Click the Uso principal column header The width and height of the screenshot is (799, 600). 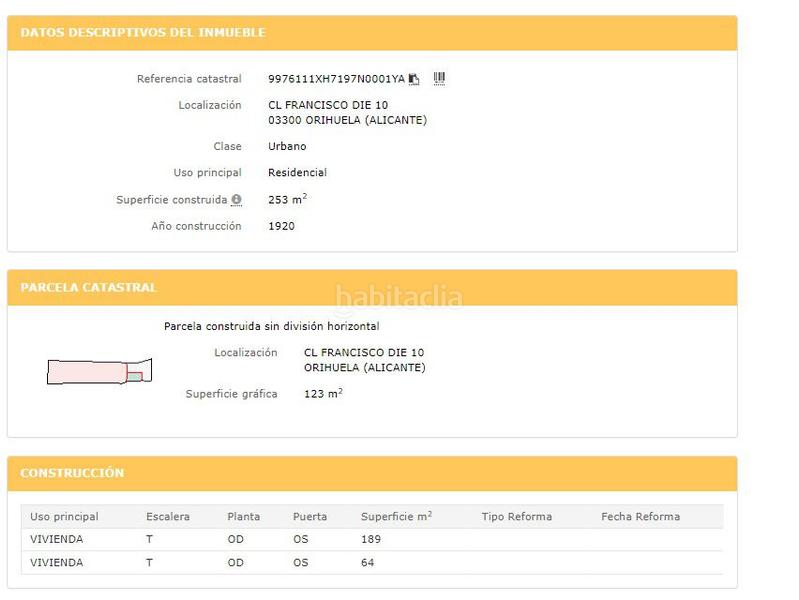(64, 517)
